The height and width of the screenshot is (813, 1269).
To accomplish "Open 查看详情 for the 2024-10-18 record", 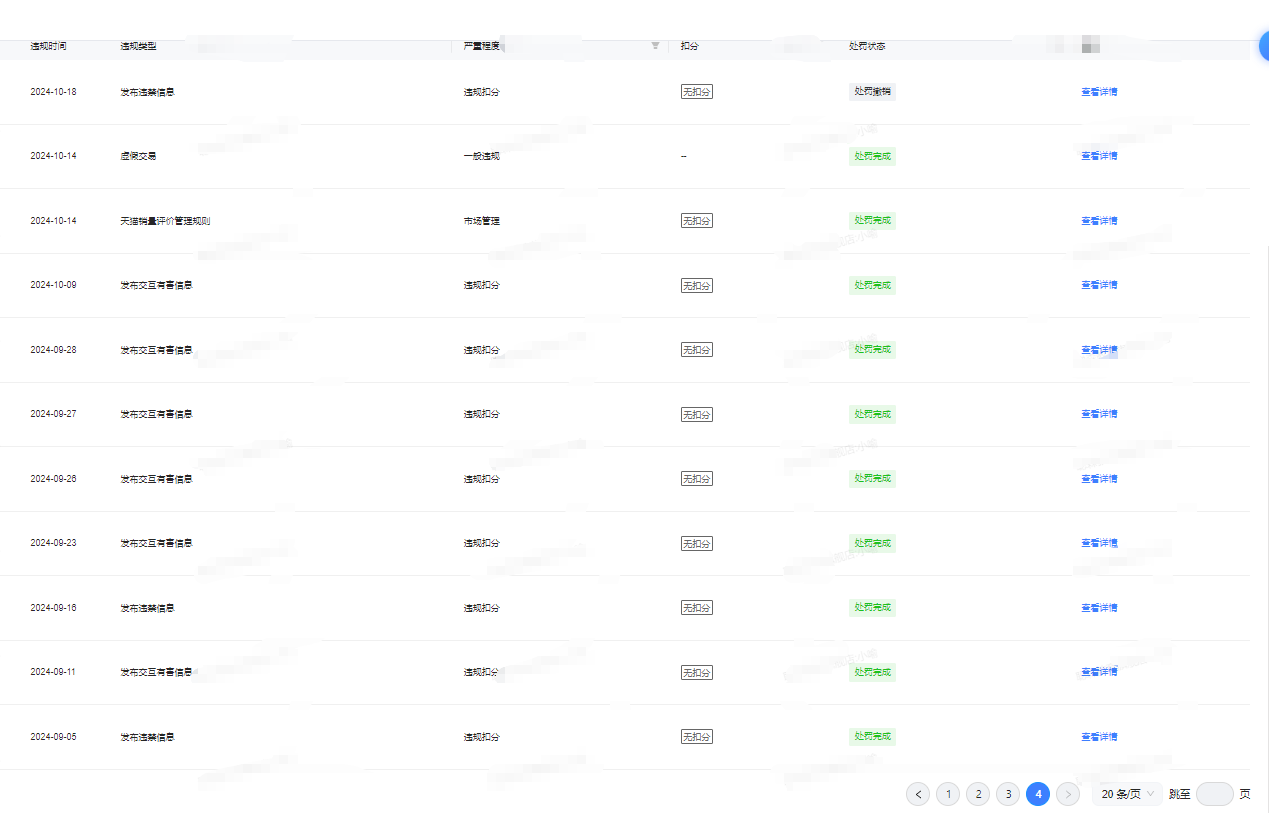I will click(1099, 92).
